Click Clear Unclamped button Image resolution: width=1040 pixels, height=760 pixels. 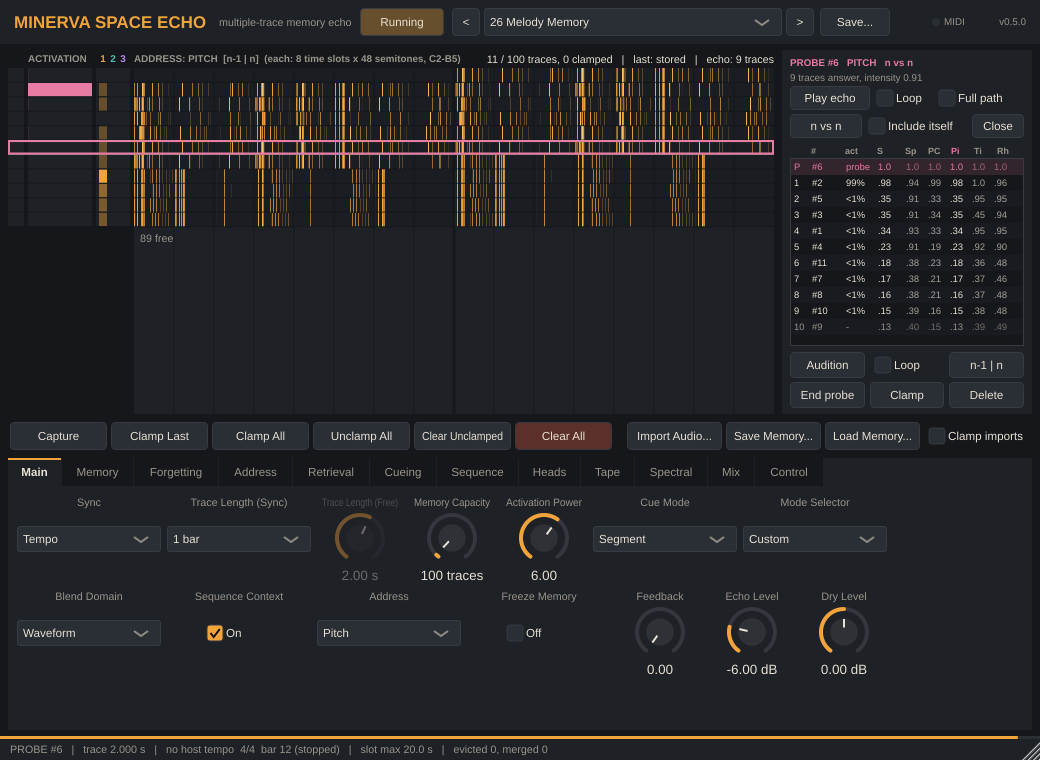pos(462,436)
